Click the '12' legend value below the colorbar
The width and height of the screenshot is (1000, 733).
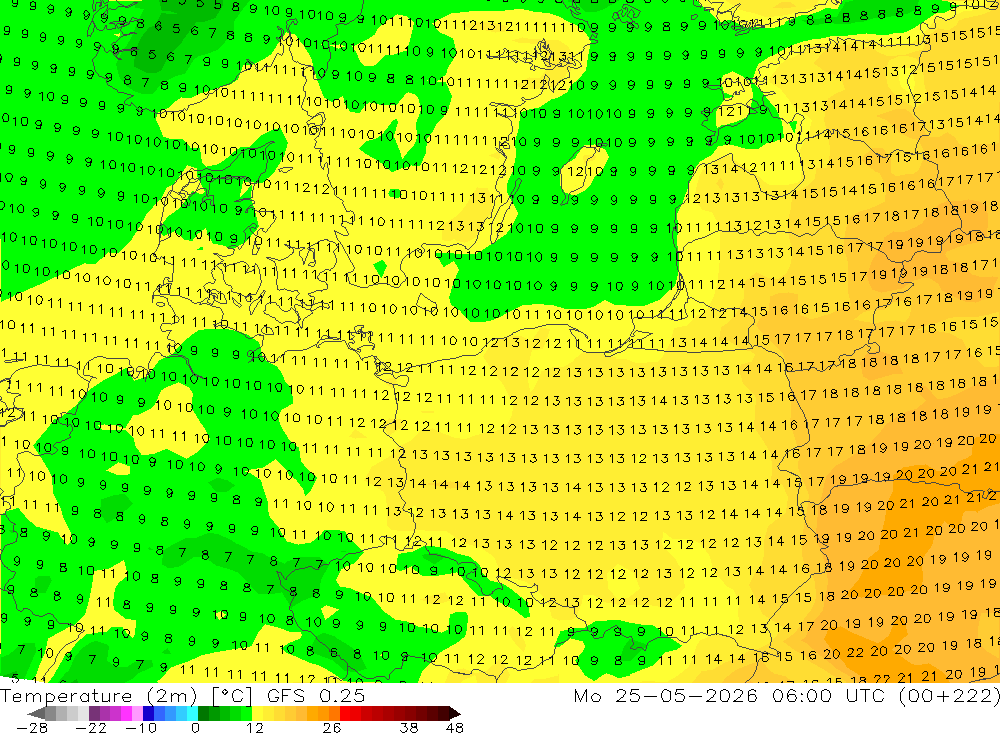[x=255, y=728]
